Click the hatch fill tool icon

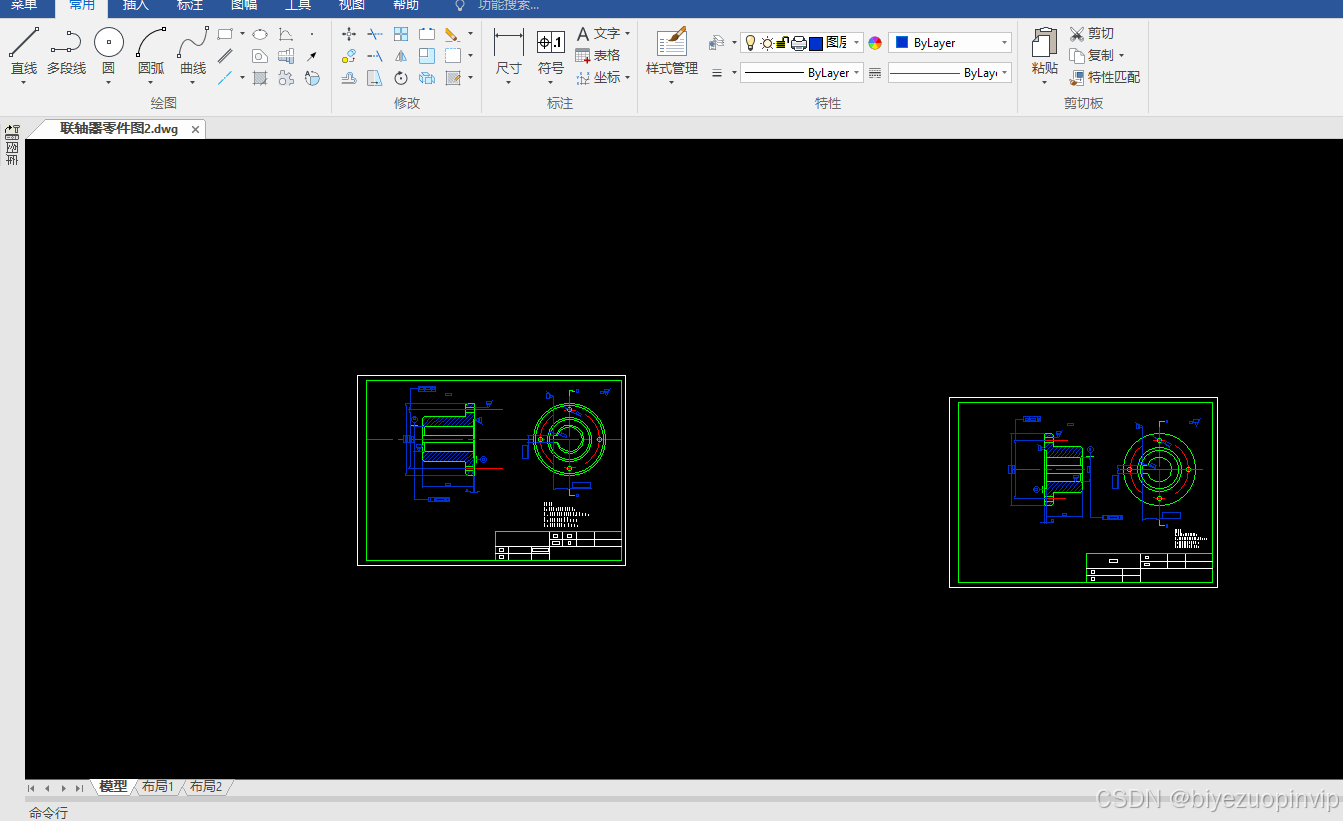click(259, 77)
